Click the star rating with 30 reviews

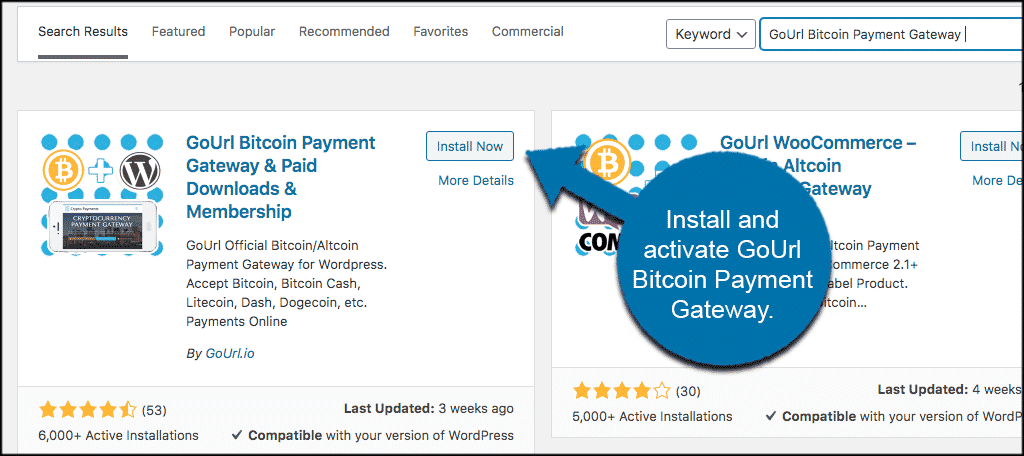(x=622, y=391)
